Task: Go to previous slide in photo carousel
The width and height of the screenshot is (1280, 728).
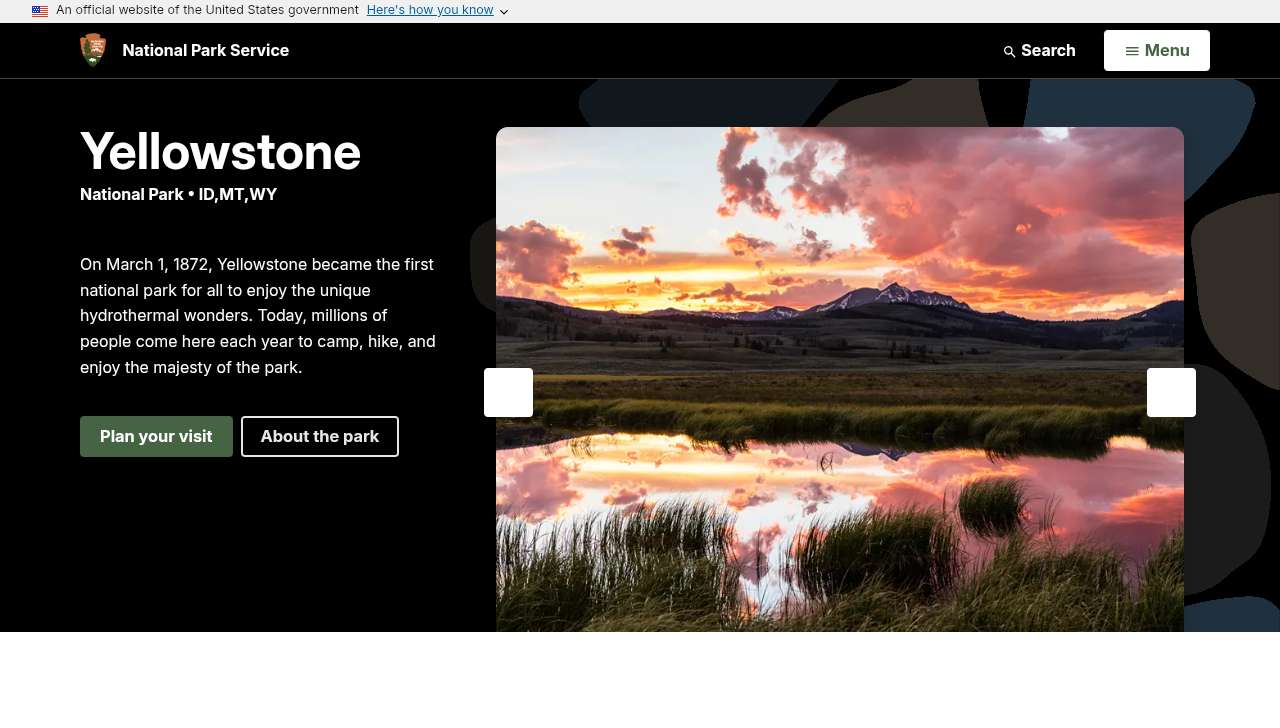Action: pos(508,392)
